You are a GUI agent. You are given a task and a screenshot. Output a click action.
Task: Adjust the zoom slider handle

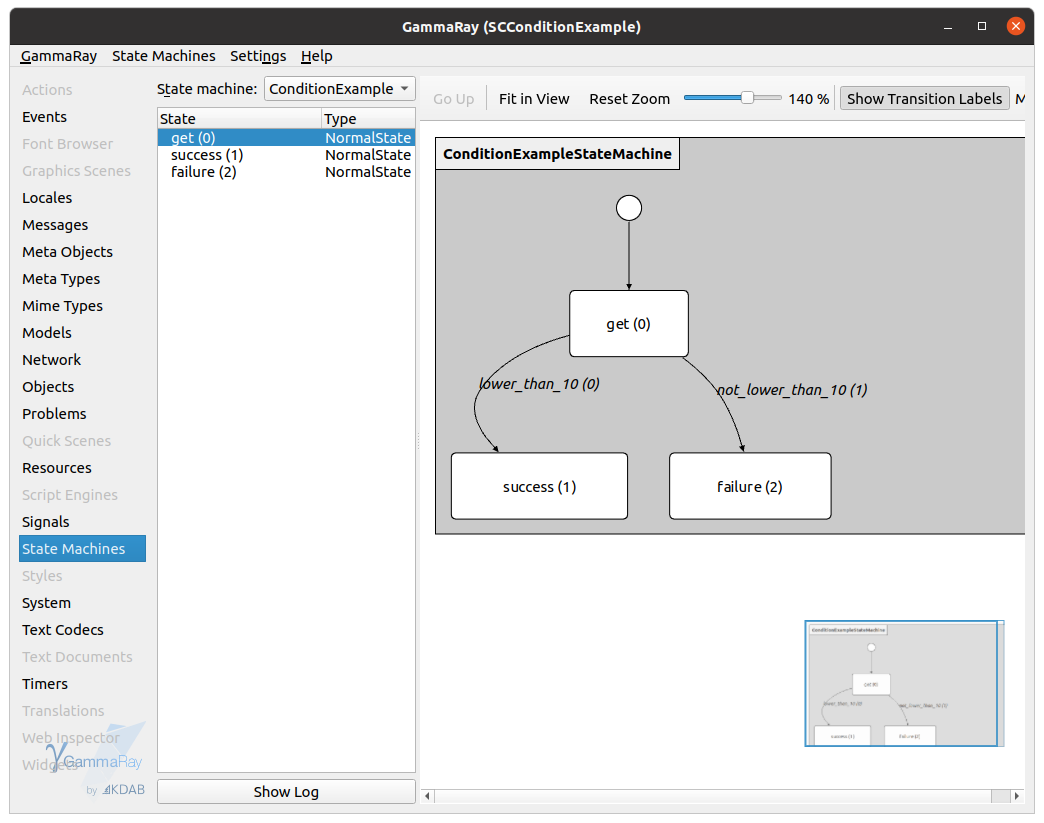(x=748, y=98)
